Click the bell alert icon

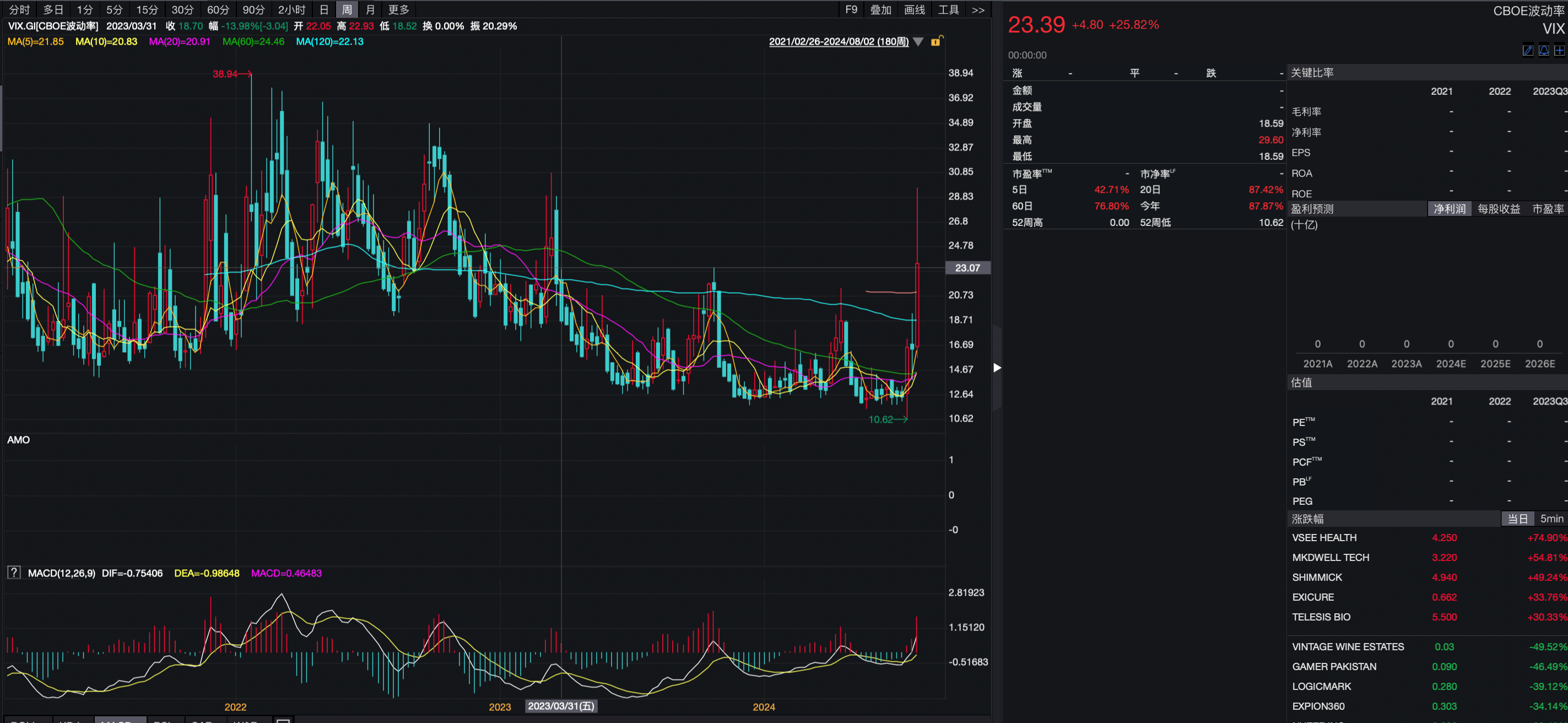[x=1544, y=51]
